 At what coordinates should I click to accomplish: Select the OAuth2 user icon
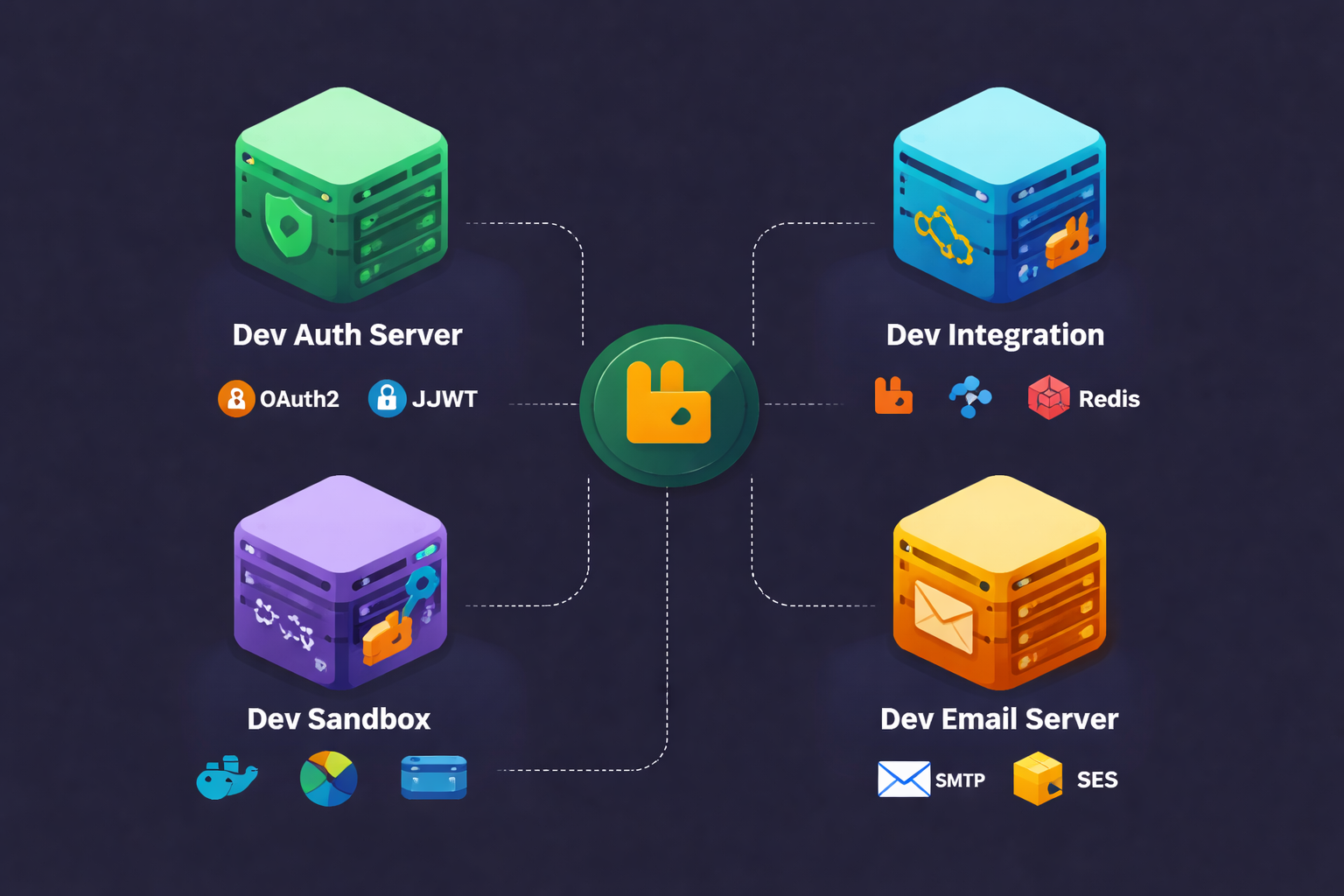(236, 398)
